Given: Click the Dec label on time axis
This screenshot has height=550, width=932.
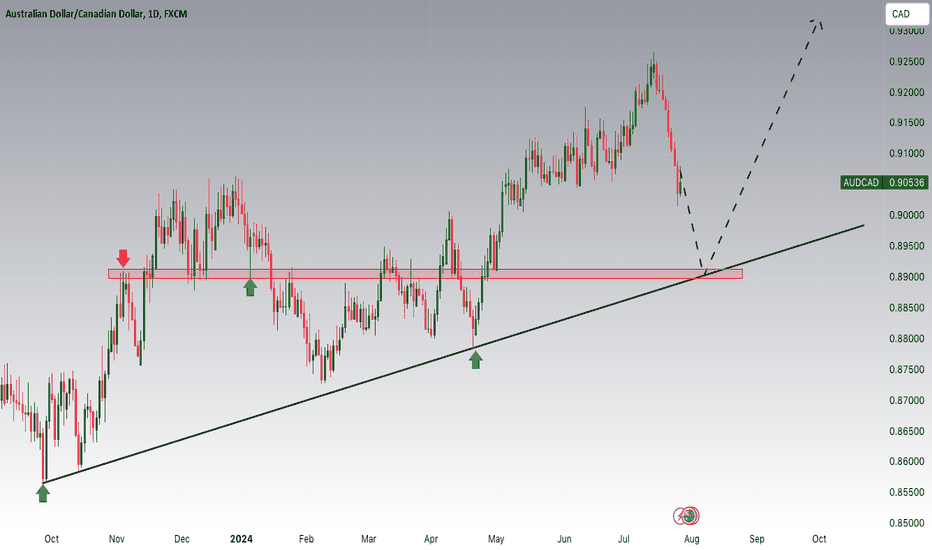Looking at the screenshot, I should click(x=182, y=539).
